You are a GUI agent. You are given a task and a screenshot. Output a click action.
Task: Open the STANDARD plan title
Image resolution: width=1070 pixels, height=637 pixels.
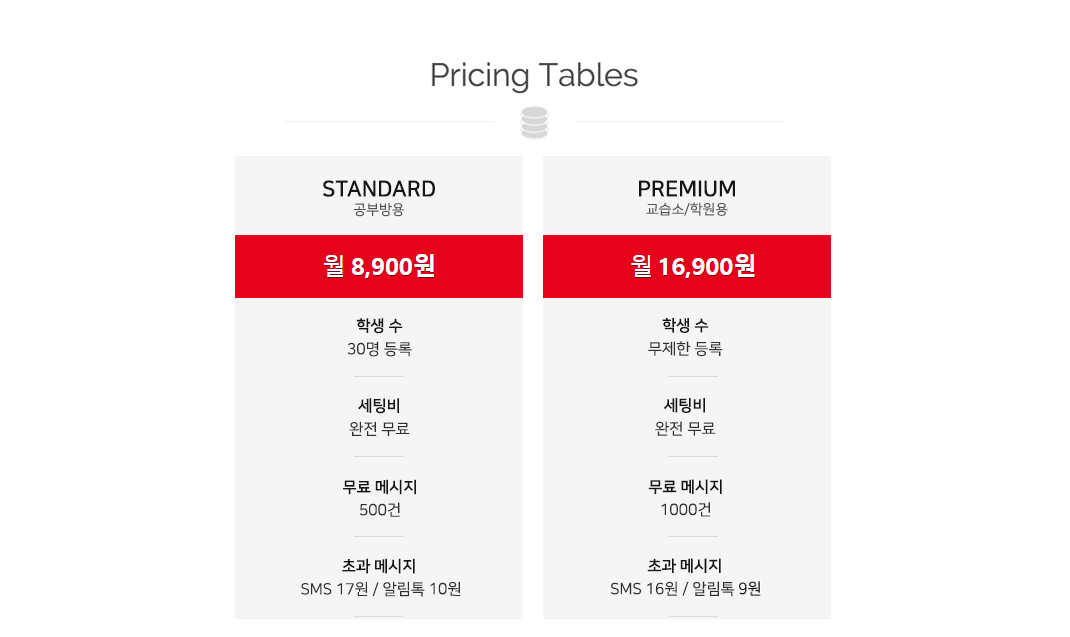pos(379,188)
